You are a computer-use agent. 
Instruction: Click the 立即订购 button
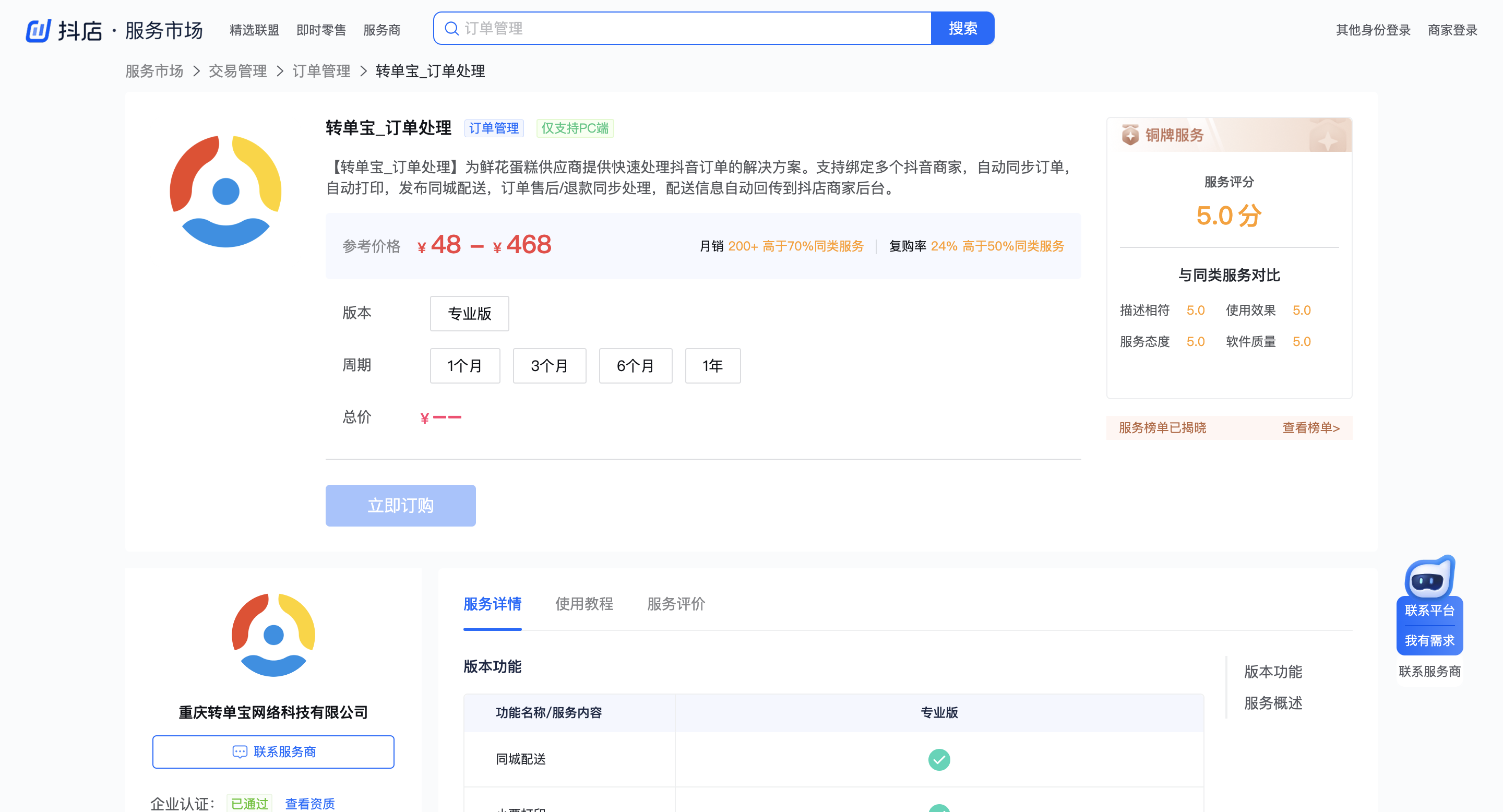tap(400, 506)
